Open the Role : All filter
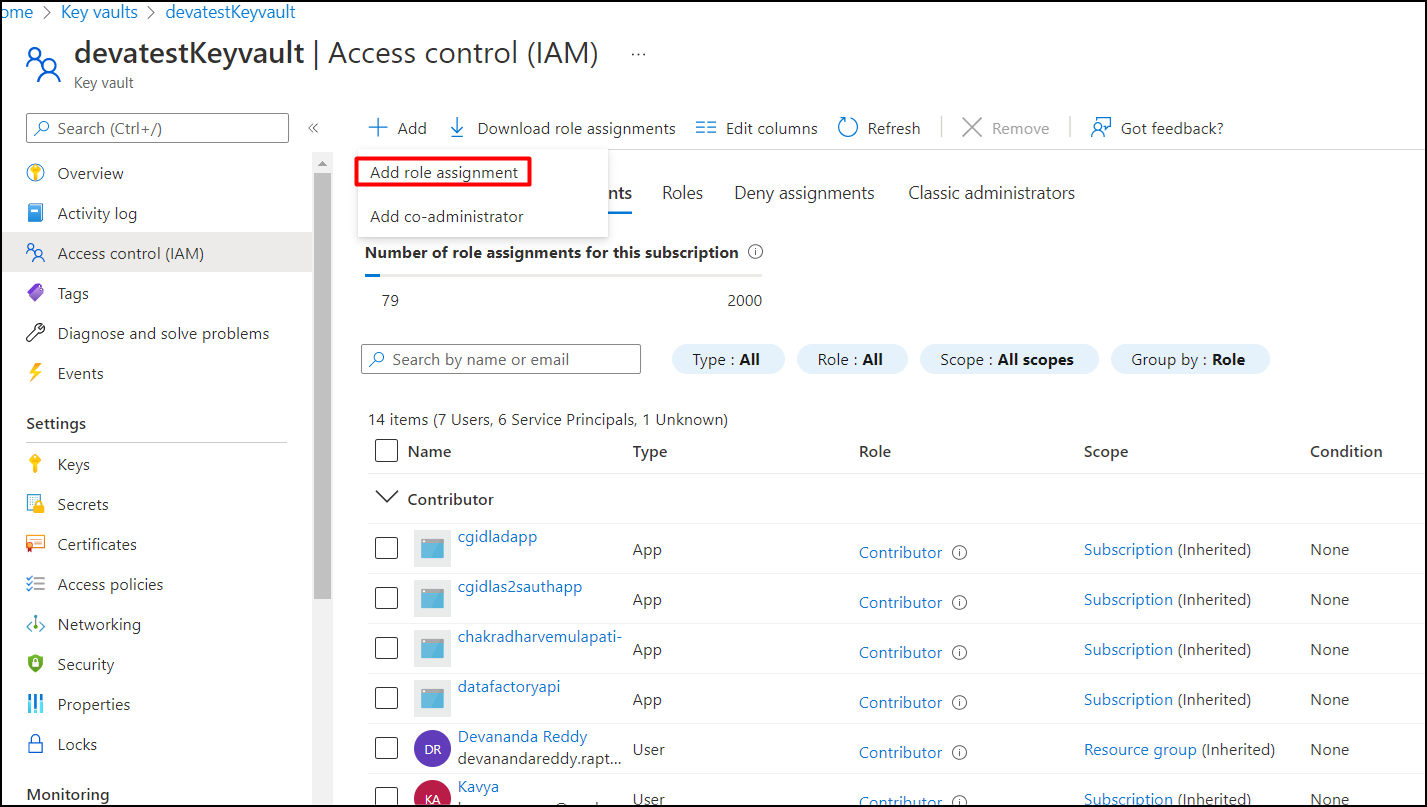Screen dimensions: 1427x807 [851, 359]
